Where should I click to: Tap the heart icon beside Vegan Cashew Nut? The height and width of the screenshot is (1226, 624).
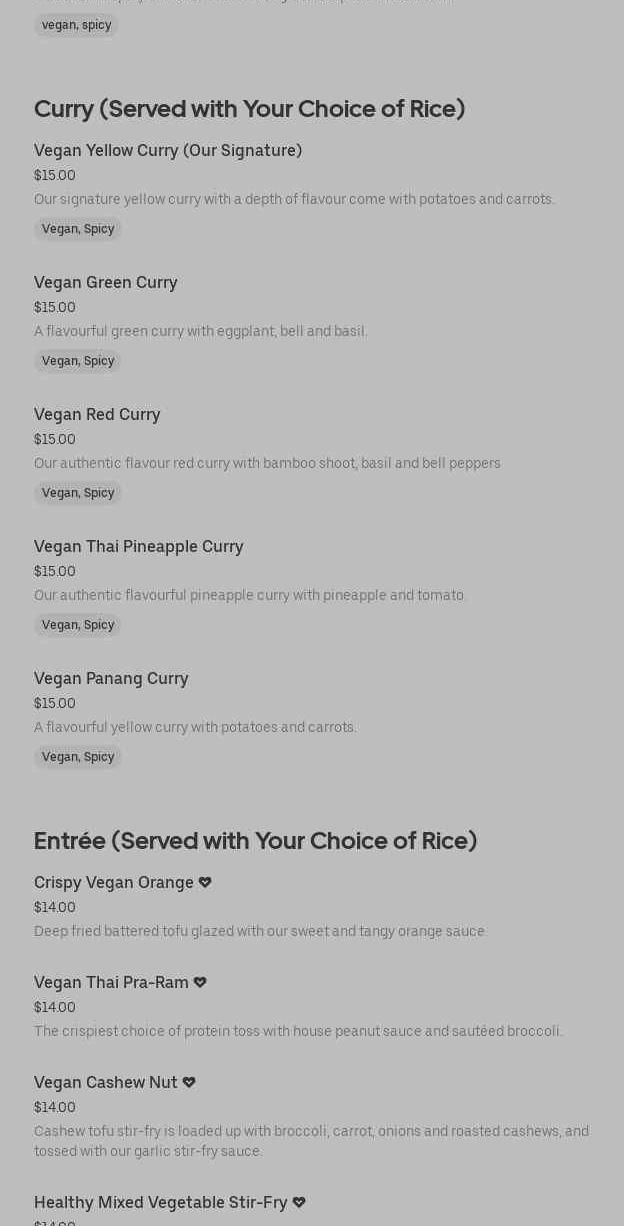189,1082
